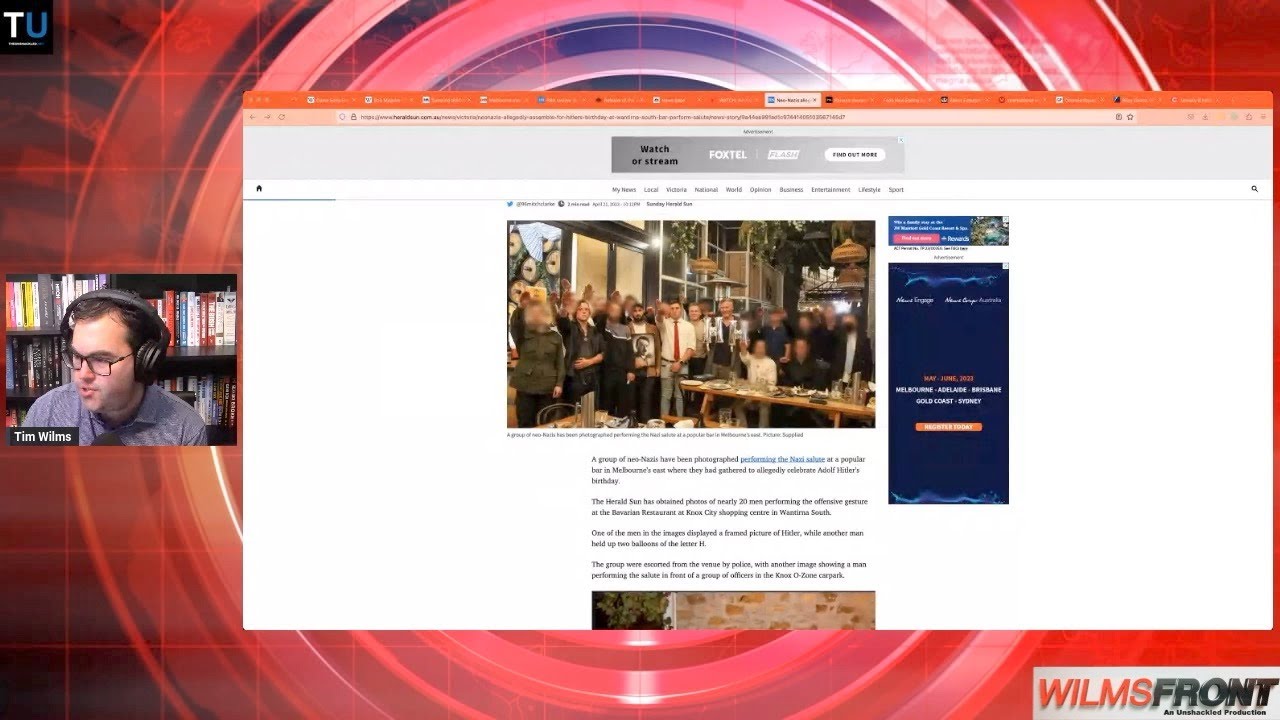Viewport: 1280px width, 720px height.
Task: Select the active Neo-Nazis article browser tab
Action: [792, 100]
